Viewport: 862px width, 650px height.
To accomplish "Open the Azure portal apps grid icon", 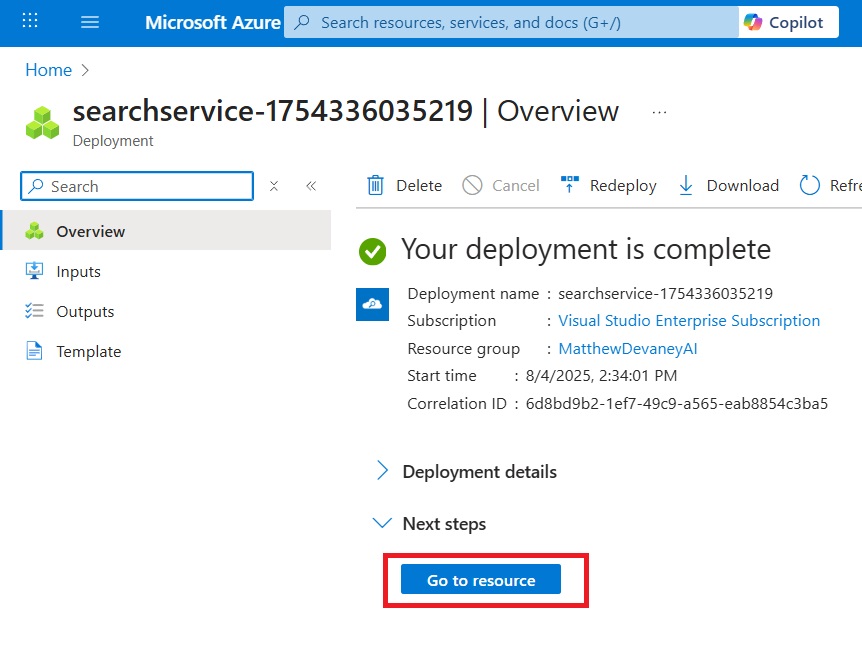I will 30,21.
